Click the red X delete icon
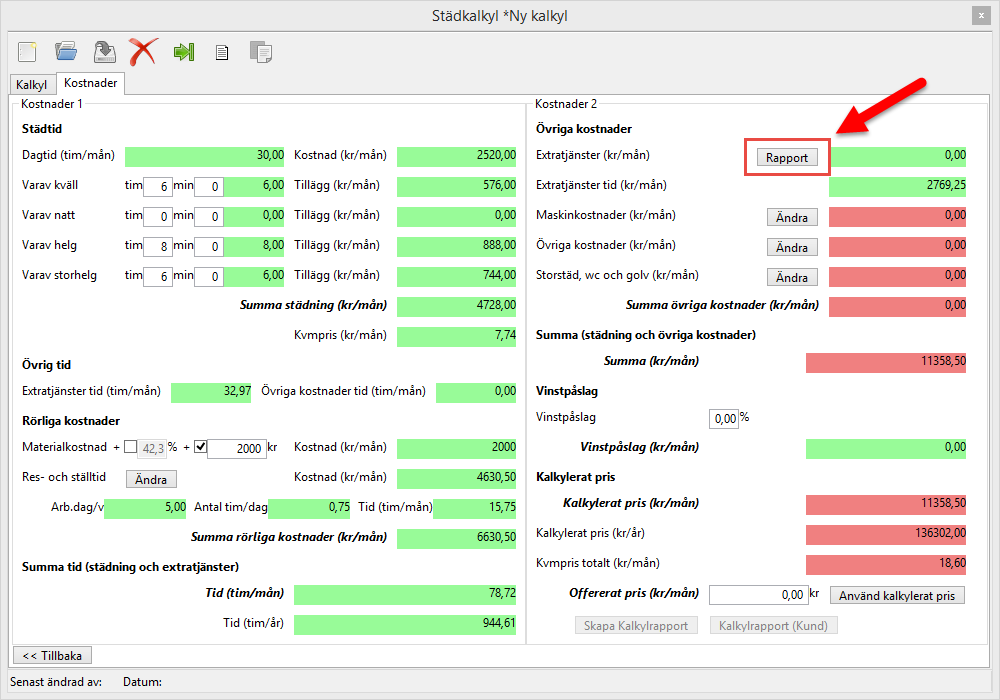The image size is (1000, 700). [x=143, y=51]
